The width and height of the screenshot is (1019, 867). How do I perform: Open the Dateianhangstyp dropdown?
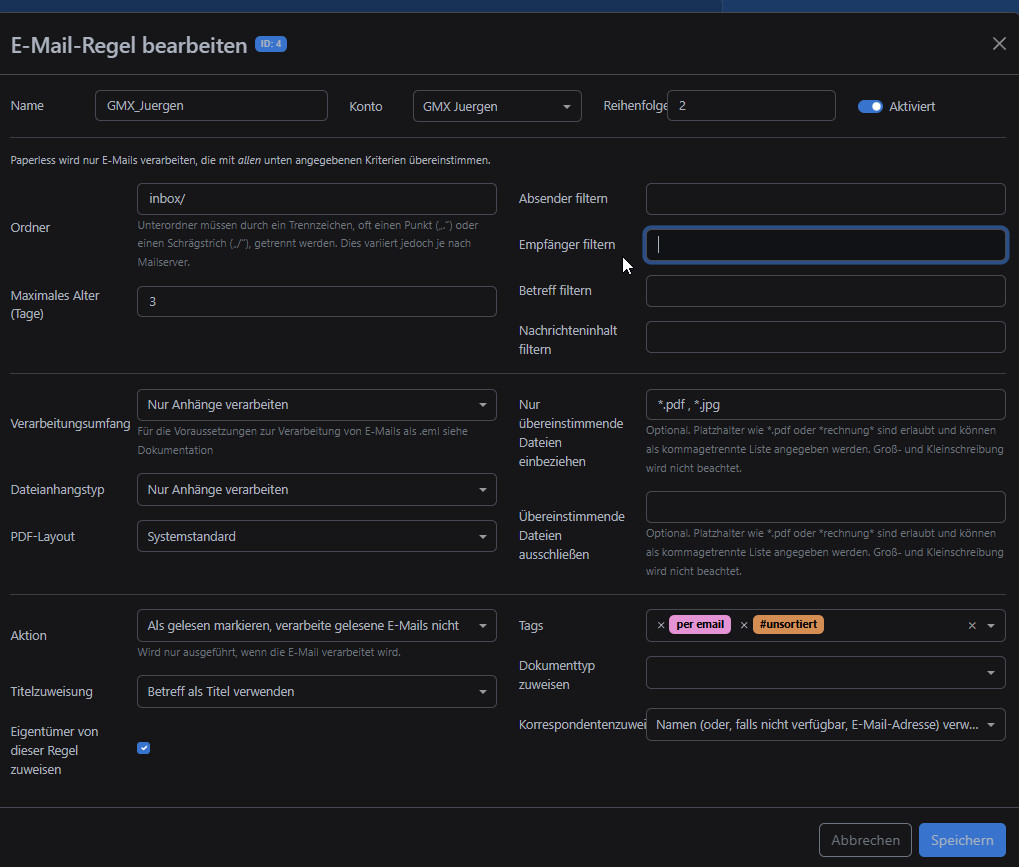[316, 490]
